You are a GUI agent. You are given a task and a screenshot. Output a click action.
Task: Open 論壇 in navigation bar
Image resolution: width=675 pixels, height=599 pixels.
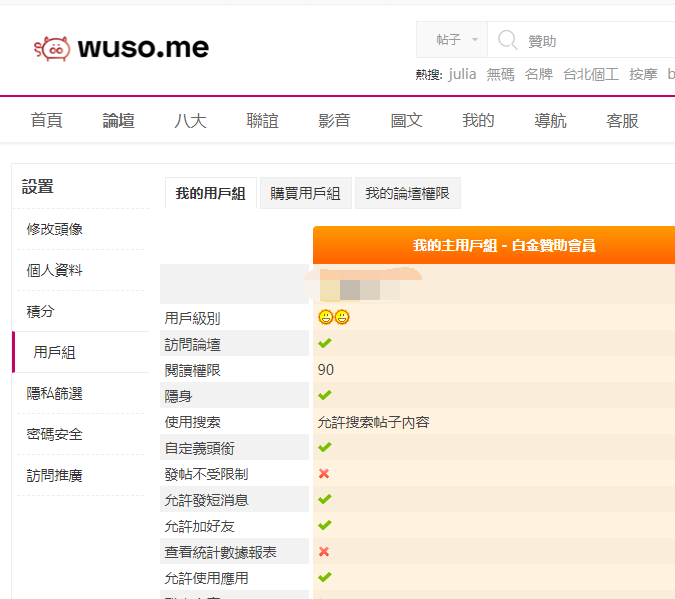(x=118, y=120)
